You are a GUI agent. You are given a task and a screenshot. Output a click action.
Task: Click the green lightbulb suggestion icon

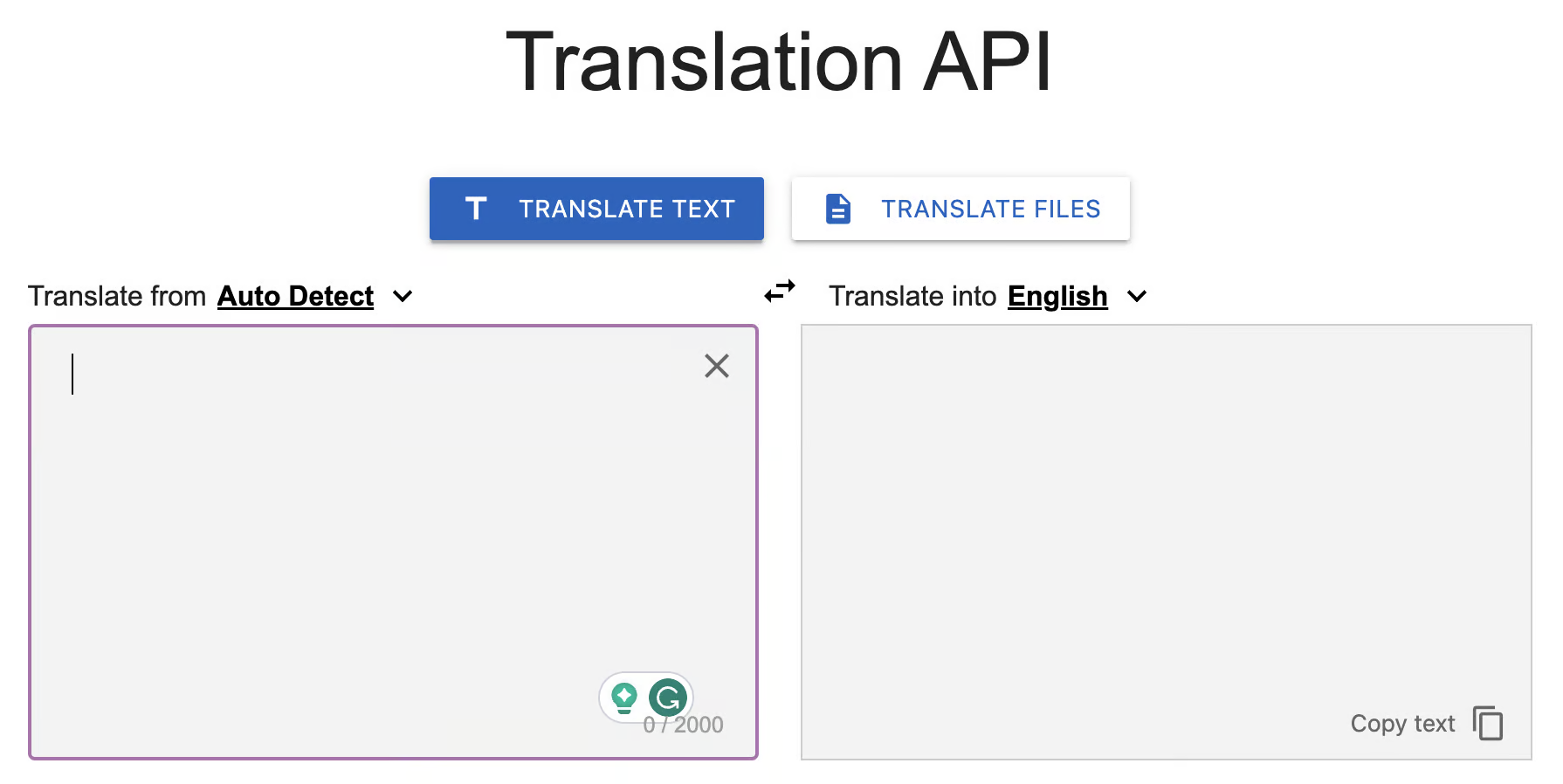[623, 698]
